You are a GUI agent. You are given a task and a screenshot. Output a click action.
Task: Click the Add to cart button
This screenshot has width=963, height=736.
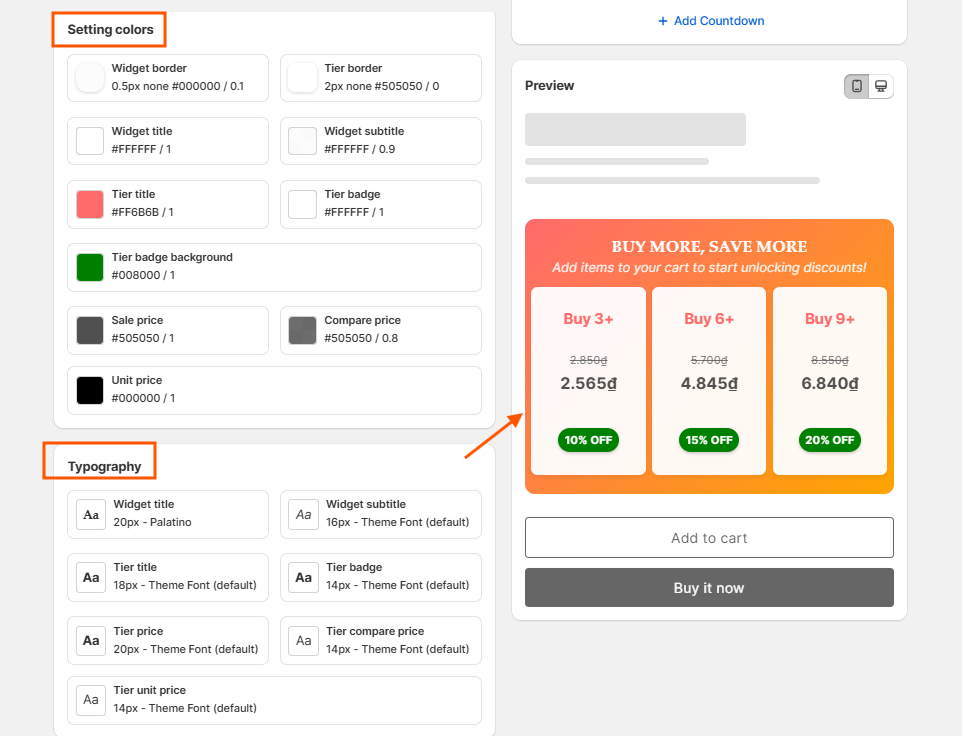click(709, 538)
